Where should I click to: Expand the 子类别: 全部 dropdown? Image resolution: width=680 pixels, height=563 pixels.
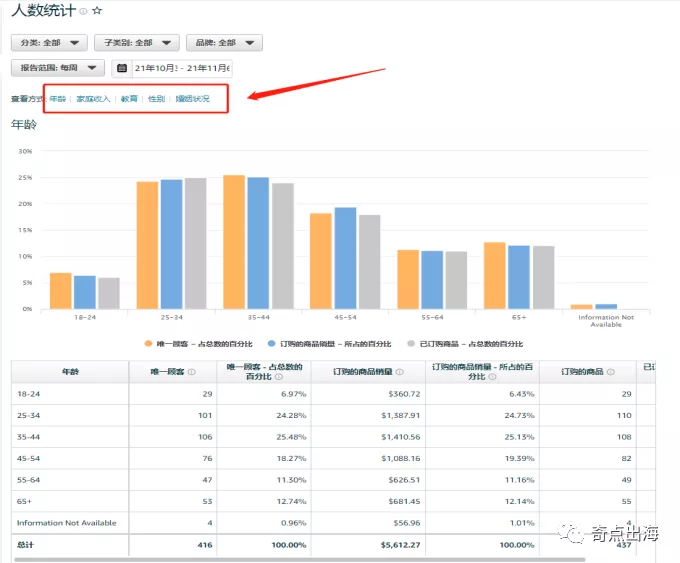point(136,43)
